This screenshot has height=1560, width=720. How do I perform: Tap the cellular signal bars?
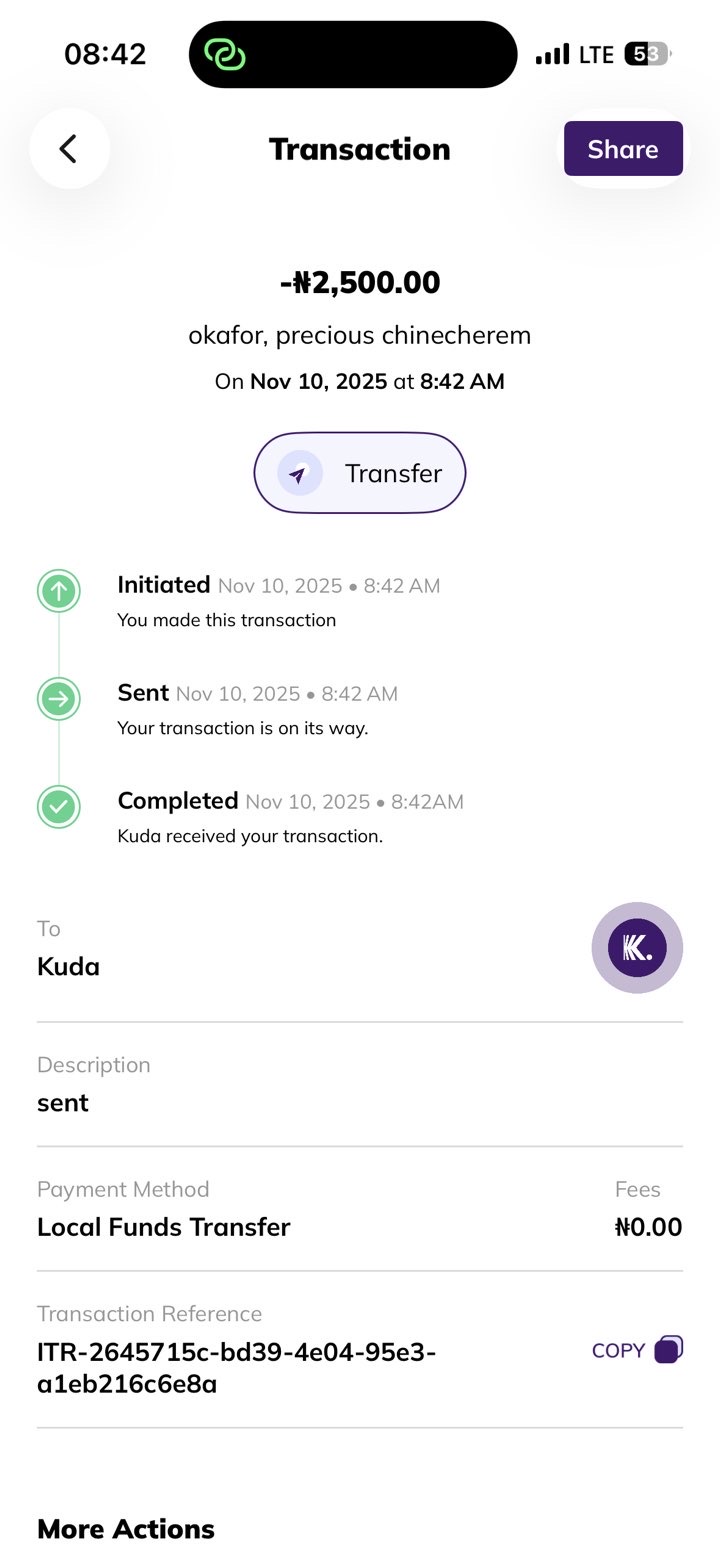[x=552, y=54]
